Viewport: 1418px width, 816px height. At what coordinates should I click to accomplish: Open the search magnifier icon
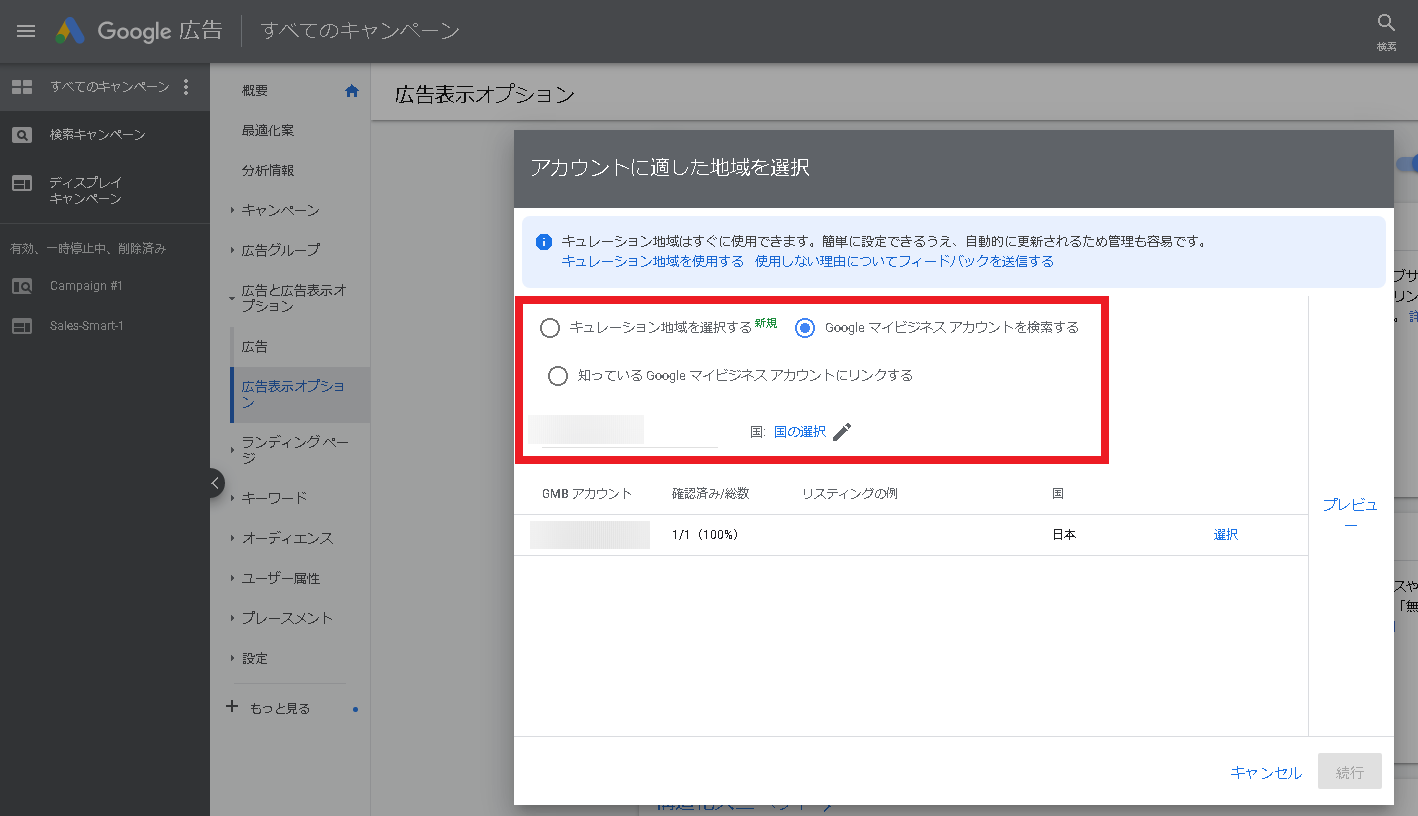click(1386, 23)
